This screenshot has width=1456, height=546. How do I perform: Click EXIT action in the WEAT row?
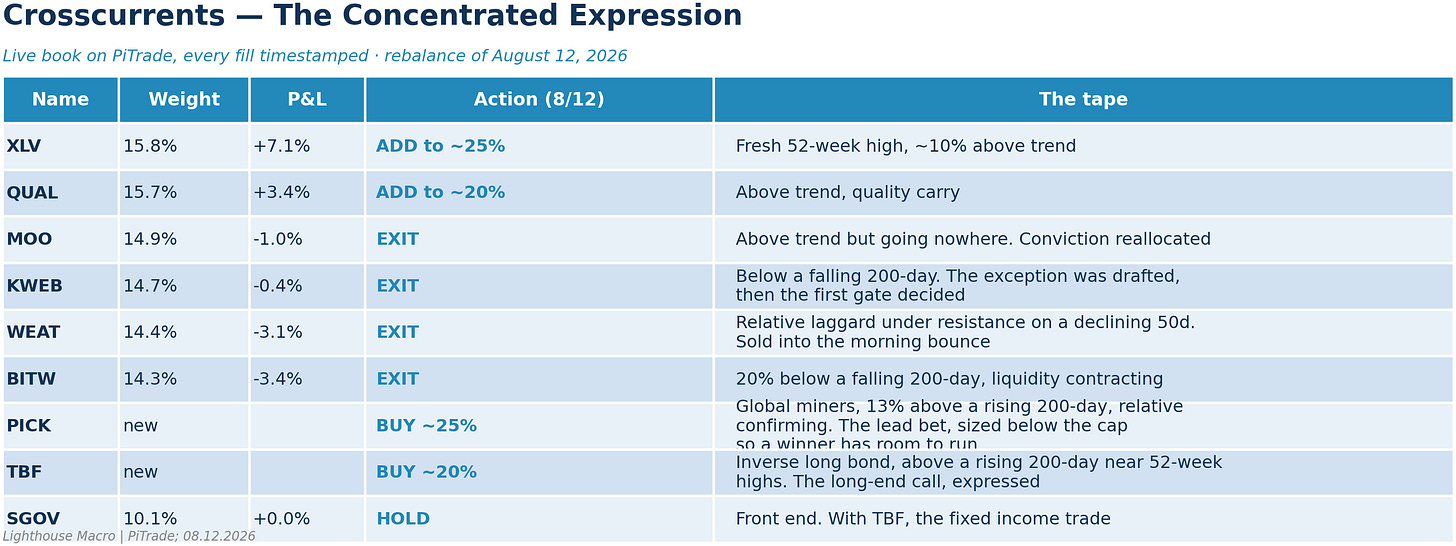point(397,333)
